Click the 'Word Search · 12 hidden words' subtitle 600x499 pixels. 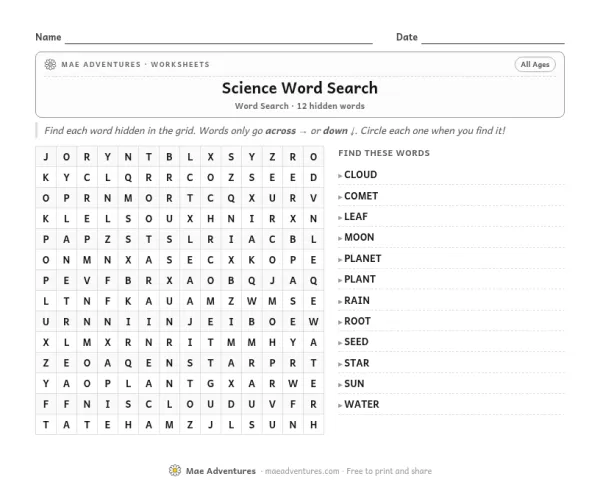pos(300,106)
